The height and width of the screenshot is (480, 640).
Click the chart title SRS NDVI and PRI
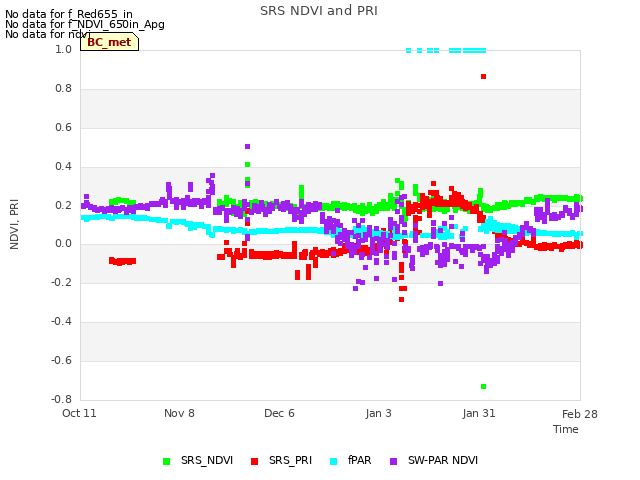tap(319, 11)
